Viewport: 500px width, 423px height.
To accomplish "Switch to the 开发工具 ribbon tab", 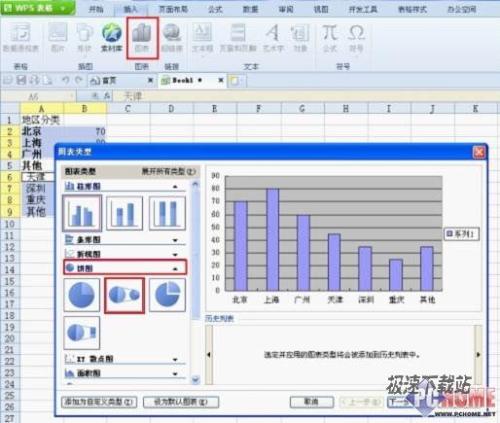I will (x=363, y=9).
